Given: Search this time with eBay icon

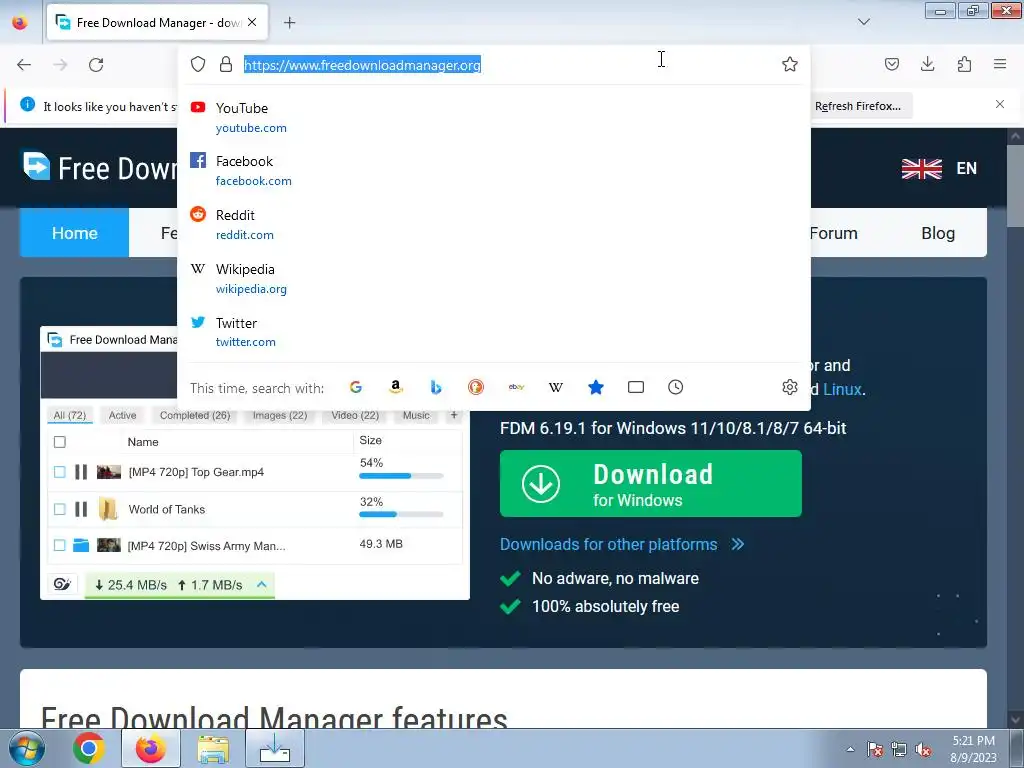Looking at the screenshot, I should 516,387.
